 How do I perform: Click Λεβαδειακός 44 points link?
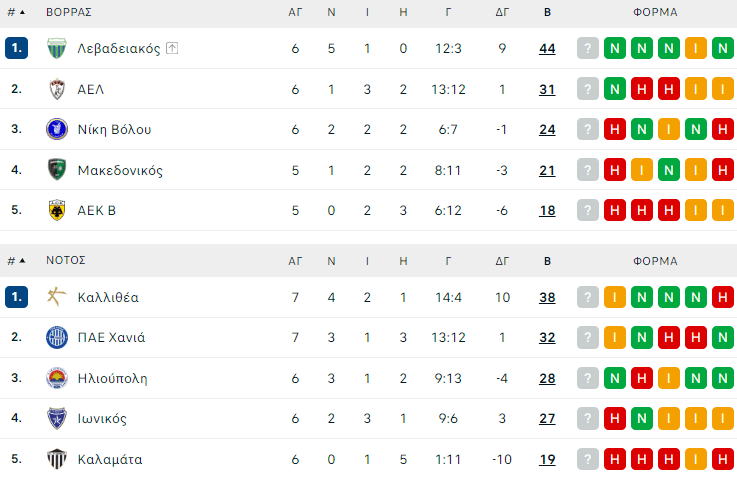click(x=547, y=48)
